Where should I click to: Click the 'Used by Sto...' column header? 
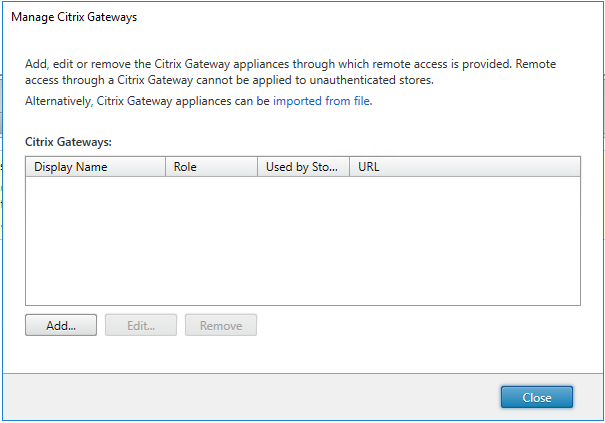coord(302,167)
